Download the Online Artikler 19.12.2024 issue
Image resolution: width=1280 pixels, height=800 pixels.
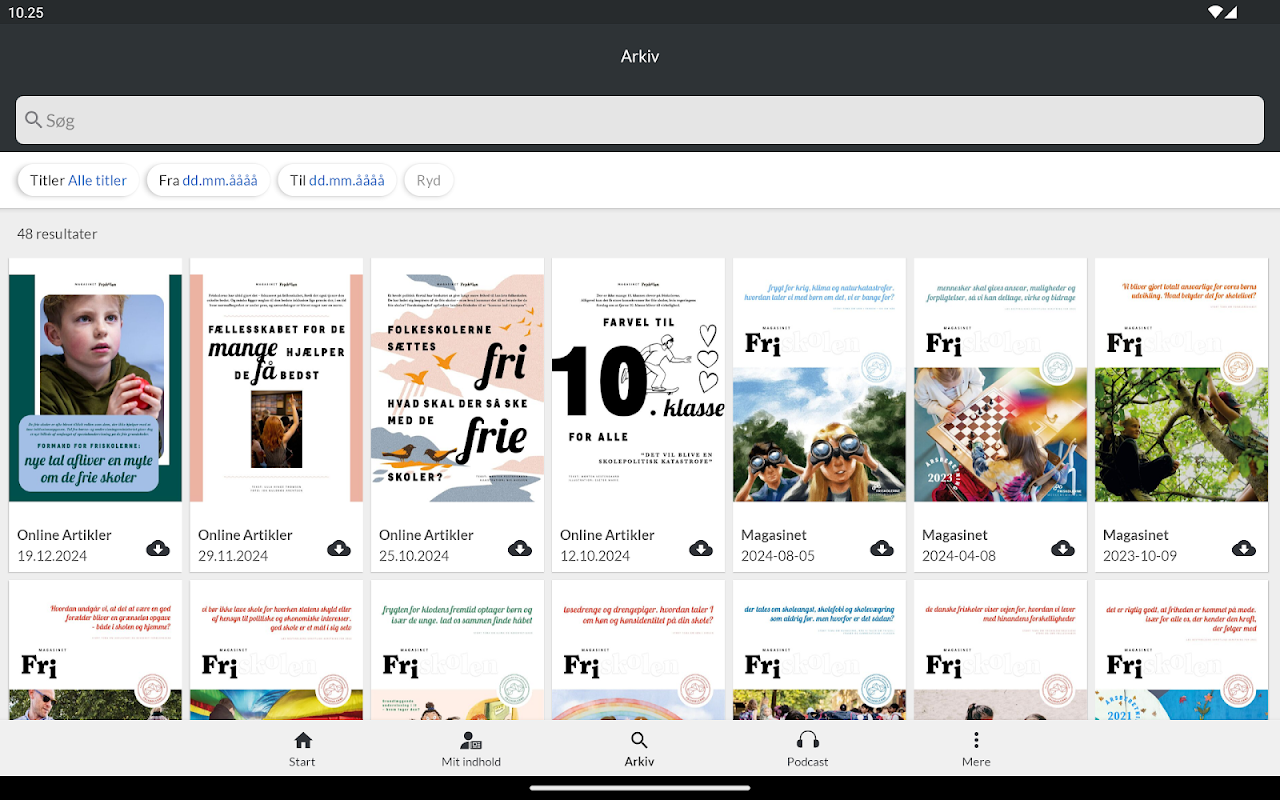point(158,548)
